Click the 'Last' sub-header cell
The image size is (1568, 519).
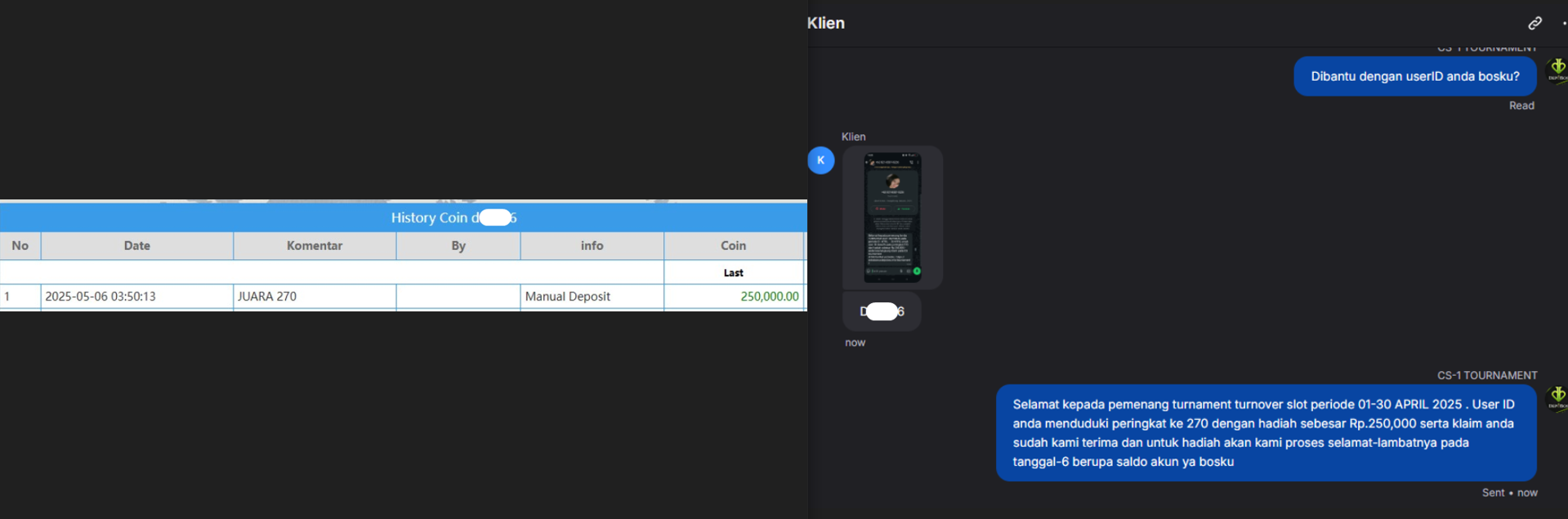coord(734,273)
